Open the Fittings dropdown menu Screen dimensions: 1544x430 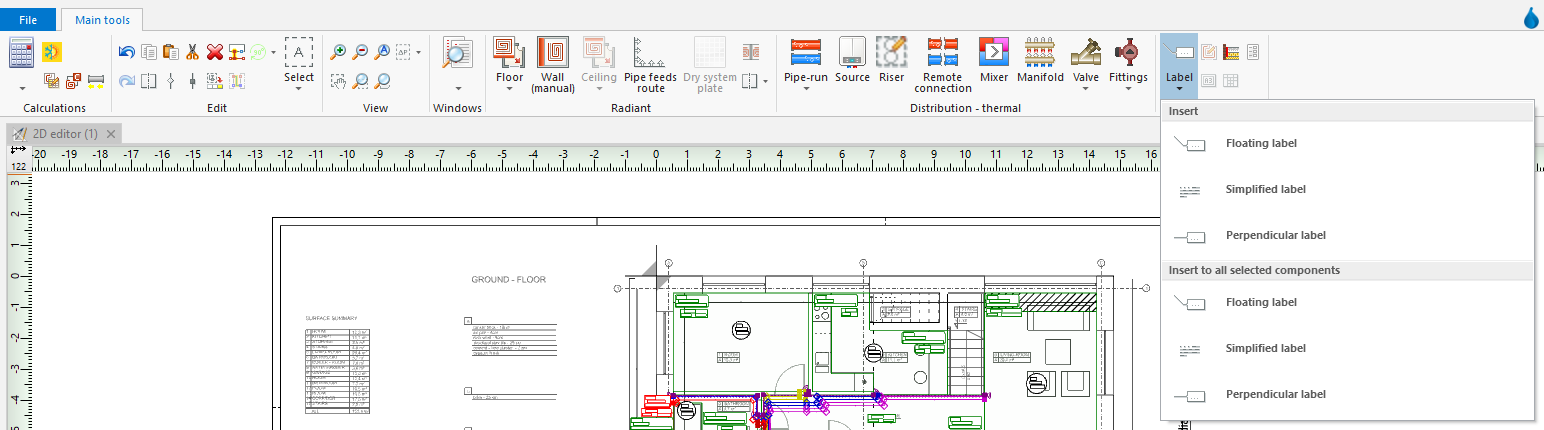pos(1128,89)
